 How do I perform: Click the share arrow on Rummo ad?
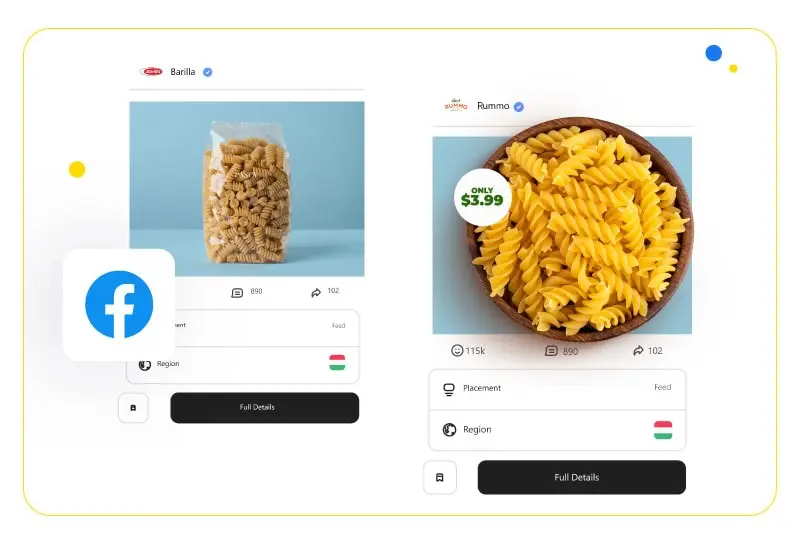point(638,350)
